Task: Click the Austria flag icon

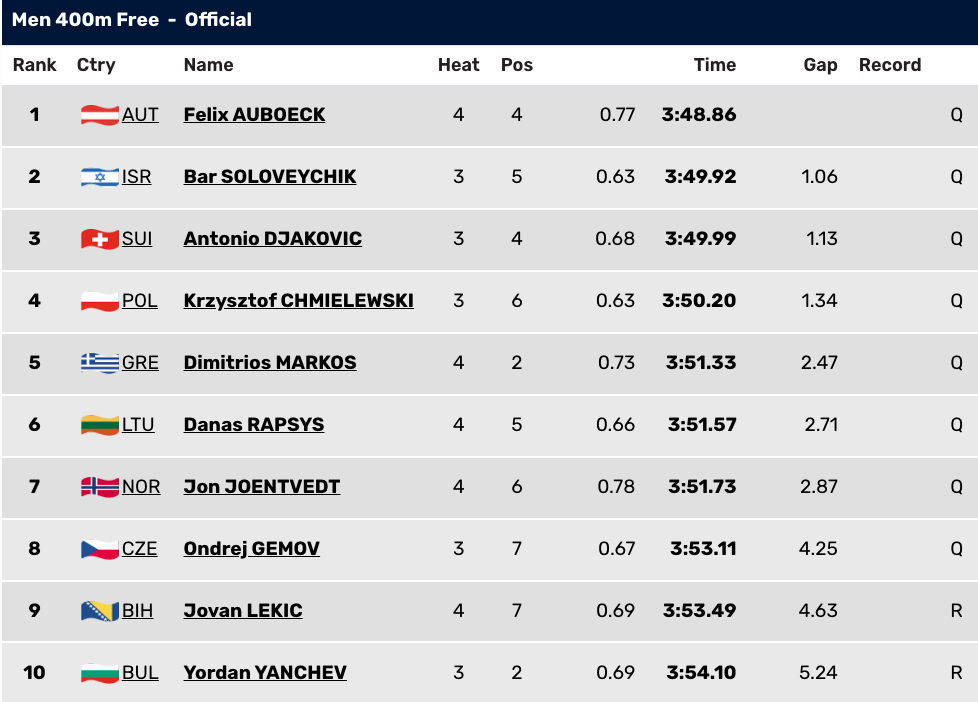Action: [x=100, y=115]
